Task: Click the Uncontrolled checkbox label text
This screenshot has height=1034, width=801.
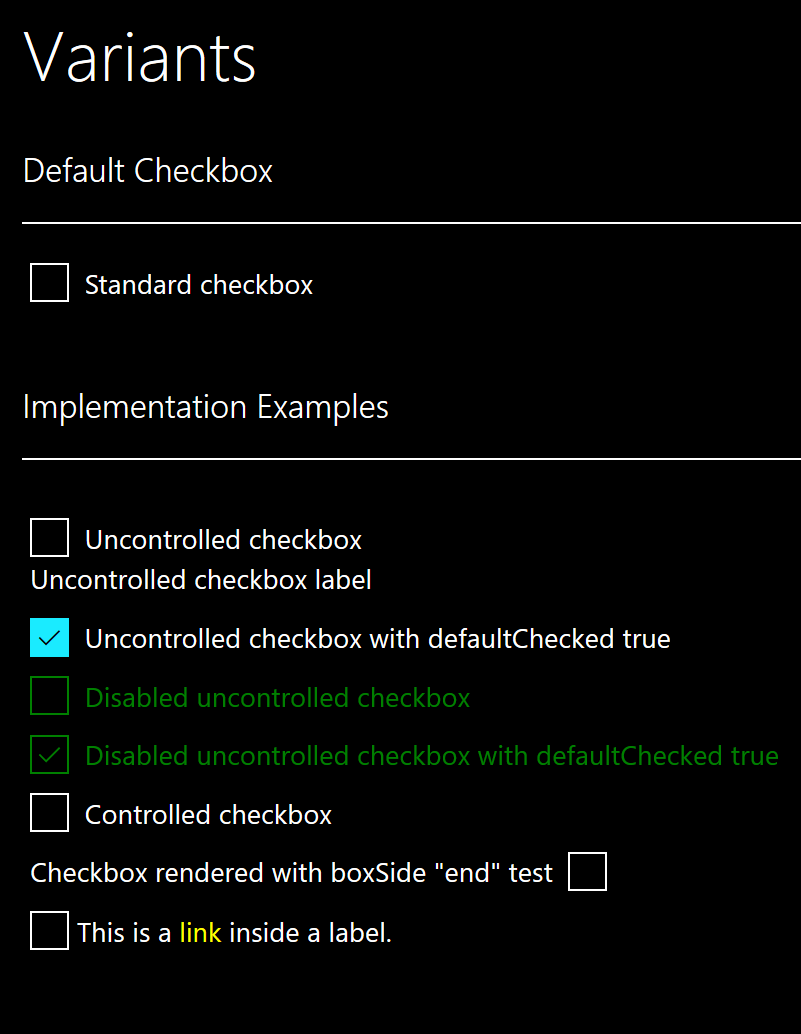Action: click(223, 540)
